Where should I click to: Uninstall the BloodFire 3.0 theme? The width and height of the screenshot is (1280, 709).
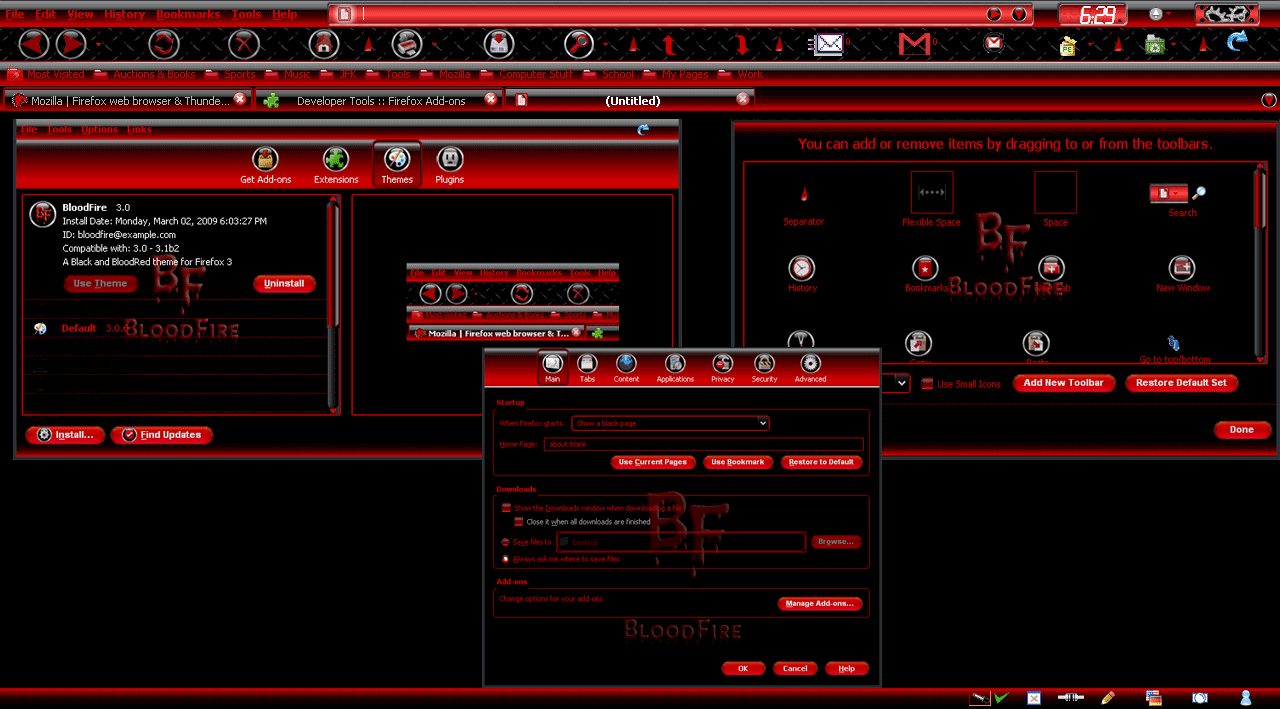pyautogui.click(x=284, y=283)
